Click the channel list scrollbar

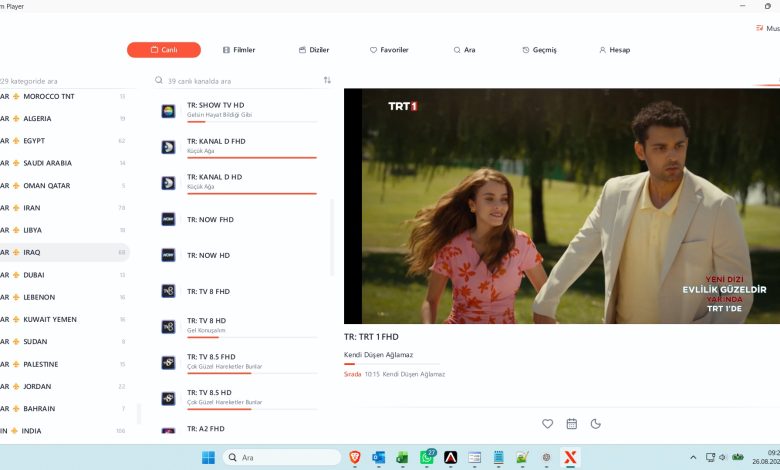[331, 237]
